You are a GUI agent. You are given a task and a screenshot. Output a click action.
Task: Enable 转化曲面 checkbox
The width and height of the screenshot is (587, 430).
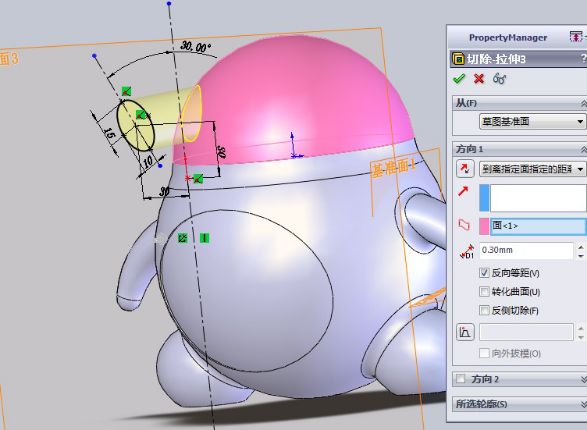click(x=484, y=292)
